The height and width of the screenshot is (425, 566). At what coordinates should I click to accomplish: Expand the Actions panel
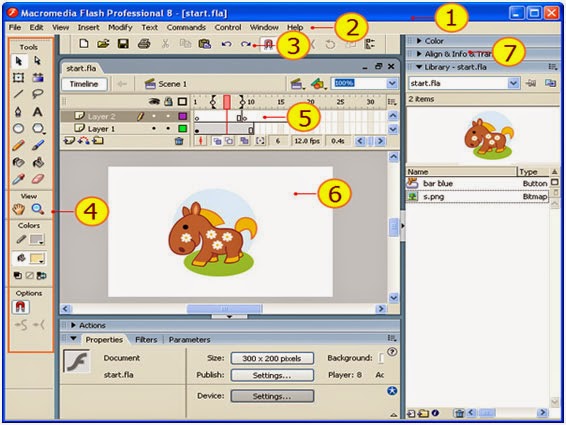coord(73,325)
